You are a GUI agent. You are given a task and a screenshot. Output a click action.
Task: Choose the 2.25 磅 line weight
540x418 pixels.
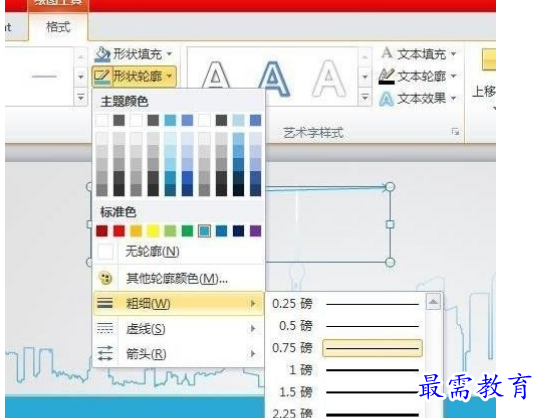click(346, 412)
